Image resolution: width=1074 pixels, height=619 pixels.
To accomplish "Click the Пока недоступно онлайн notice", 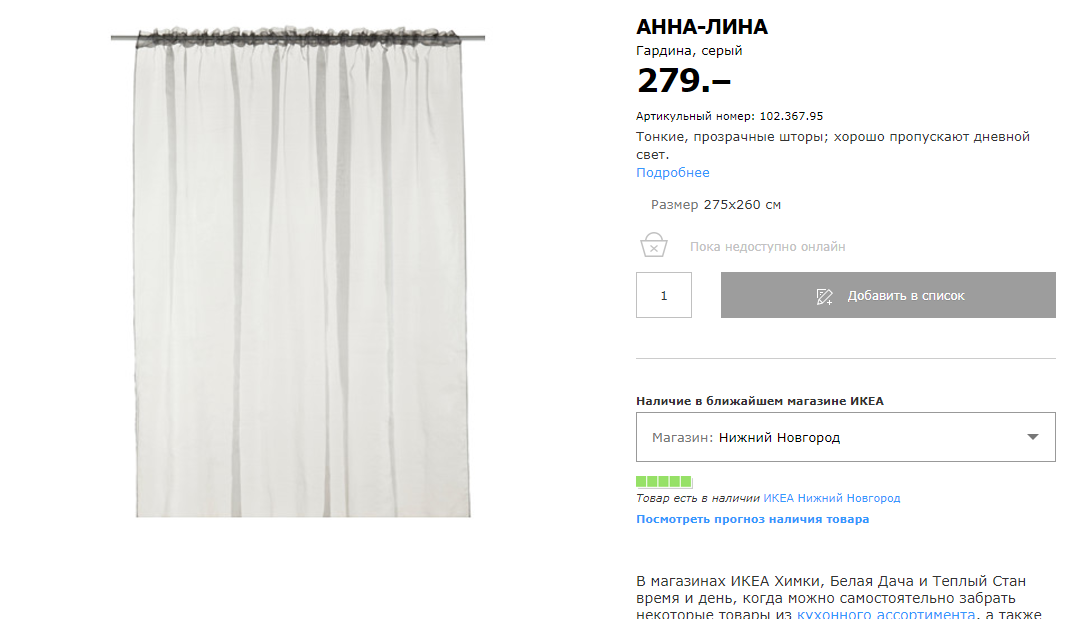I will (x=767, y=247).
